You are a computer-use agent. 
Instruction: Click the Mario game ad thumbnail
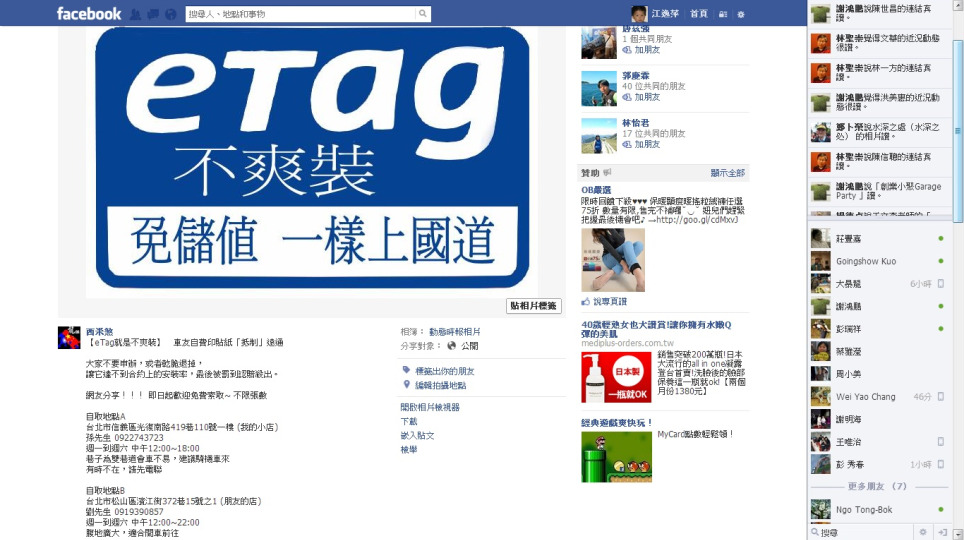click(x=616, y=456)
